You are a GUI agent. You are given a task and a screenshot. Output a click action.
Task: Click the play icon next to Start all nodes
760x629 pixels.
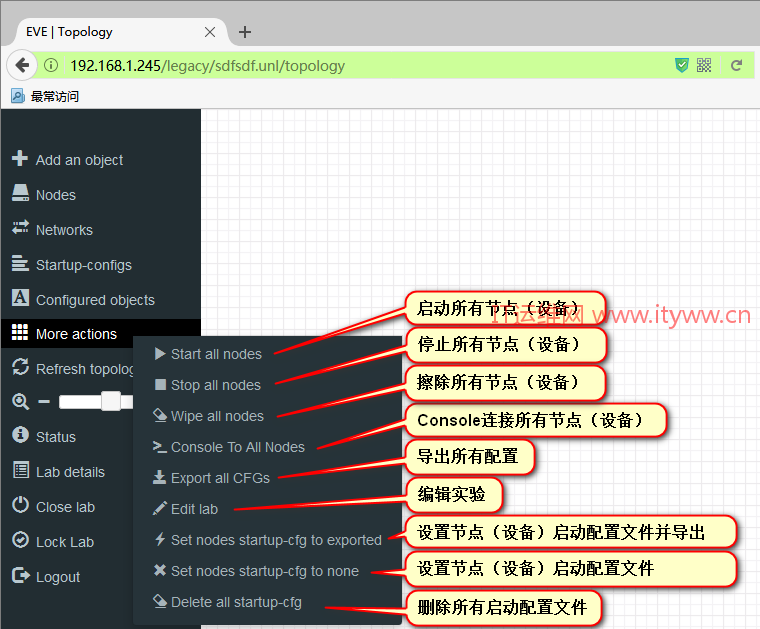point(159,354)
